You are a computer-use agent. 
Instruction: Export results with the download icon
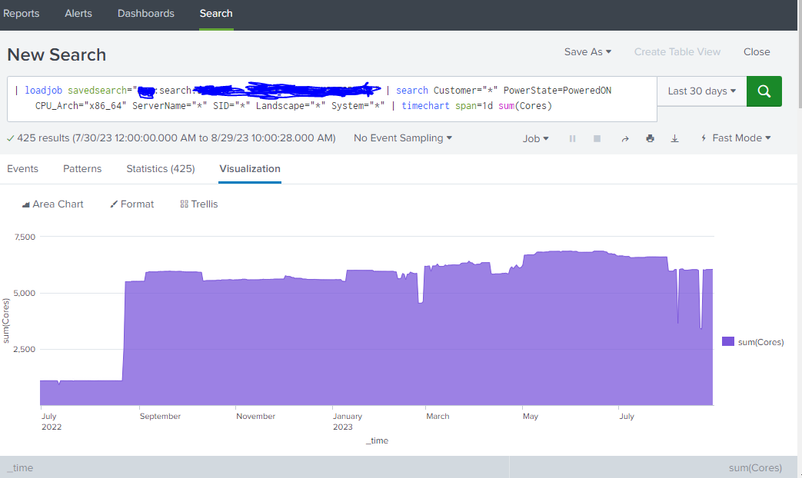(x=675, y=138)
